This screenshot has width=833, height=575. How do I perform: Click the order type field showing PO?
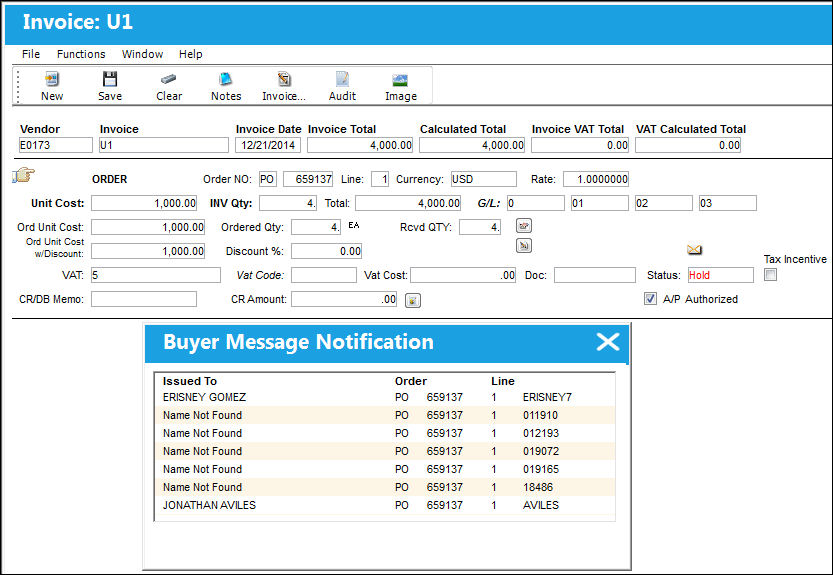[x=268, y=179]
